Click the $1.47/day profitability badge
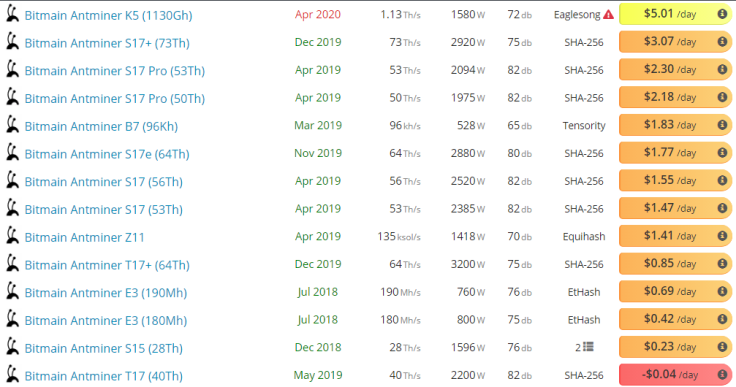This screenshot has width=736, height=387. point(675,208)
